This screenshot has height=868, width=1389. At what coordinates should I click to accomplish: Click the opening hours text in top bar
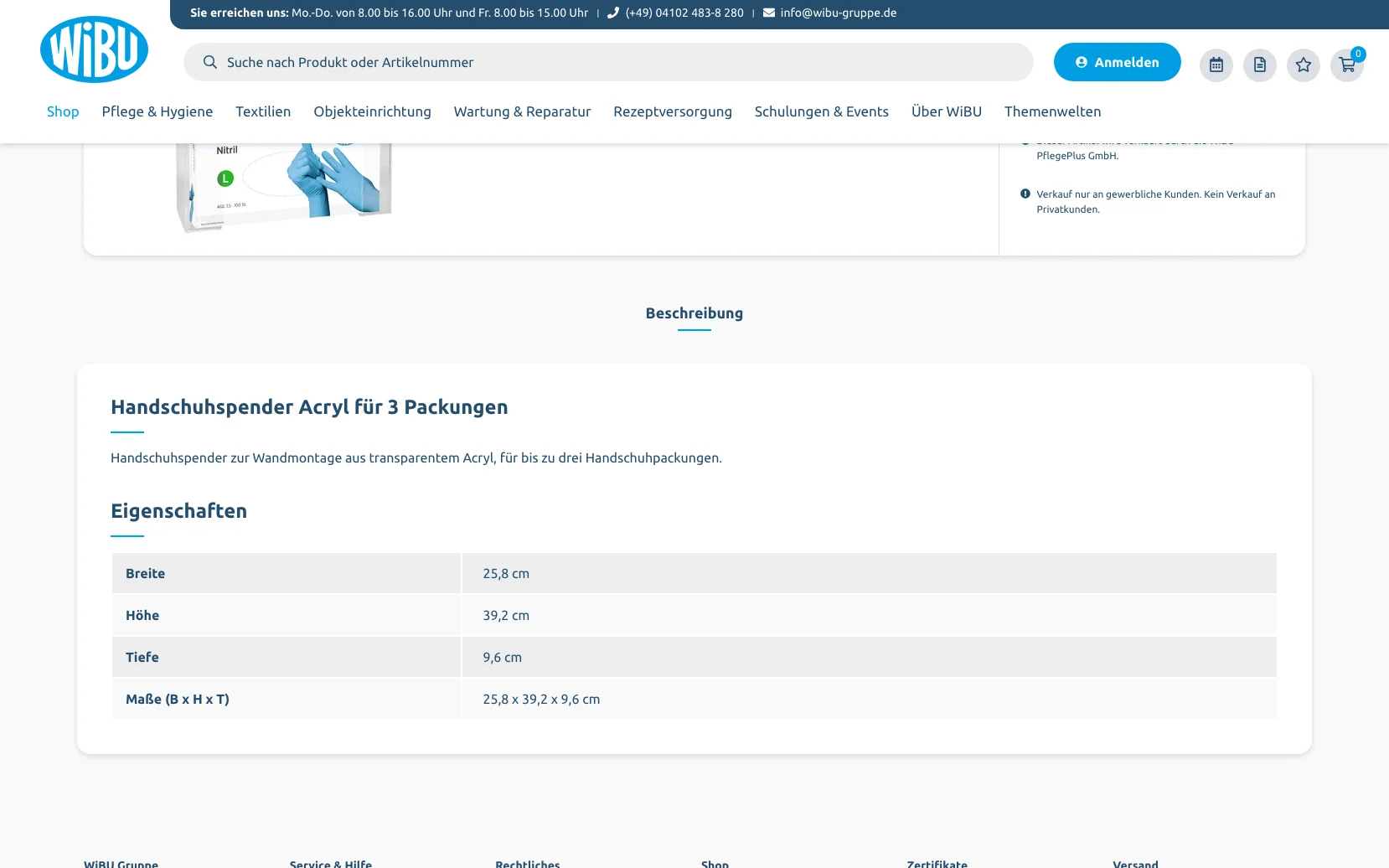[440, 13]
